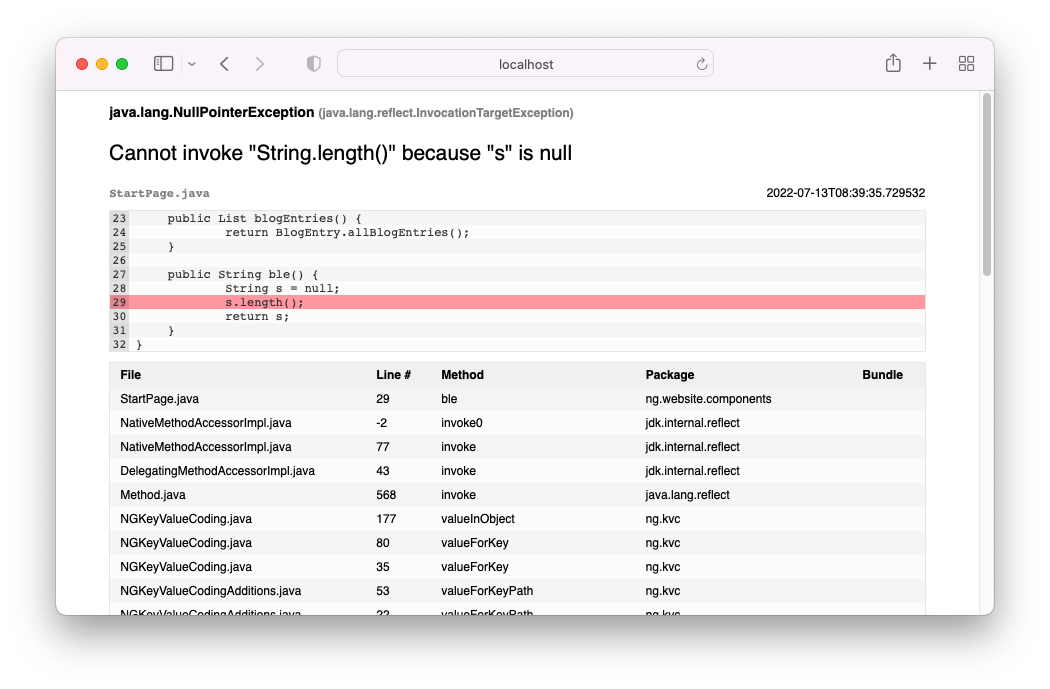The width and height of the screenshot is (1050, 689).
Task: Go forward with the forward arrow
Action: [260, 64]
